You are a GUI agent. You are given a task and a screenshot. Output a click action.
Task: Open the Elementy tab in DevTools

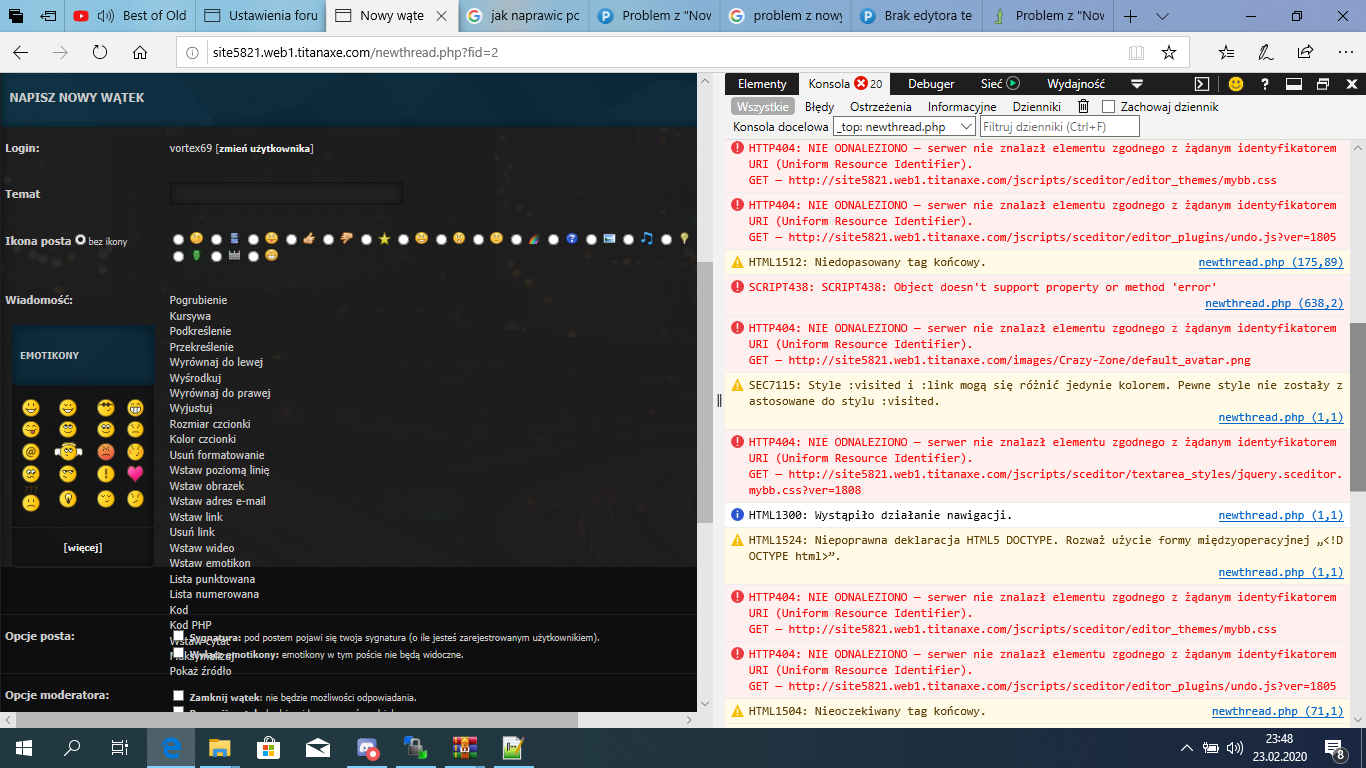point(762,84)
